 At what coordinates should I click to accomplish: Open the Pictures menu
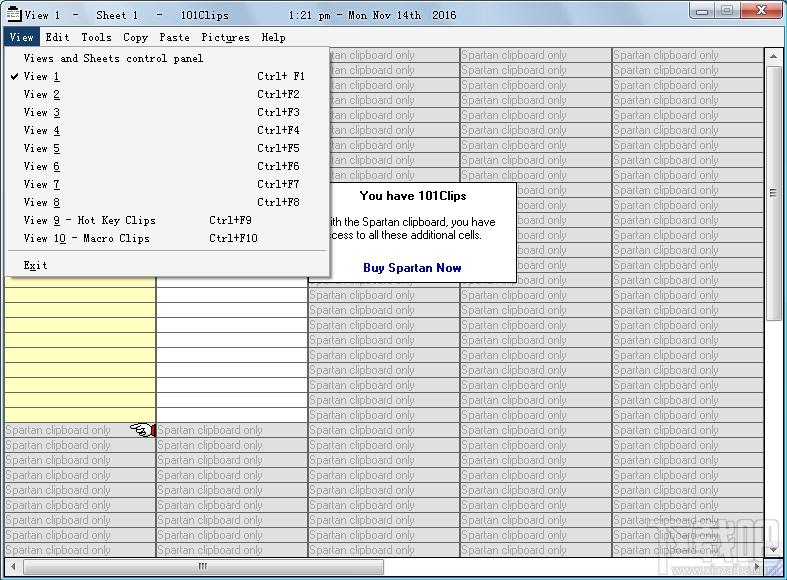coord(225,37)
